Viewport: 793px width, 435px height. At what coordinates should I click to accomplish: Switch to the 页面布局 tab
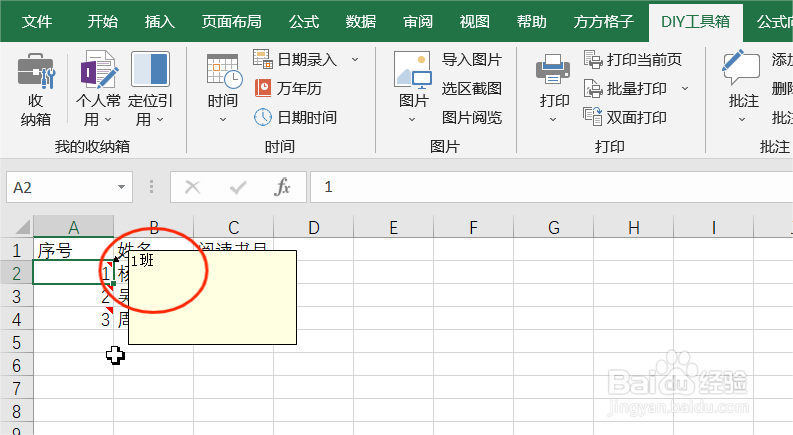point(232,21)
